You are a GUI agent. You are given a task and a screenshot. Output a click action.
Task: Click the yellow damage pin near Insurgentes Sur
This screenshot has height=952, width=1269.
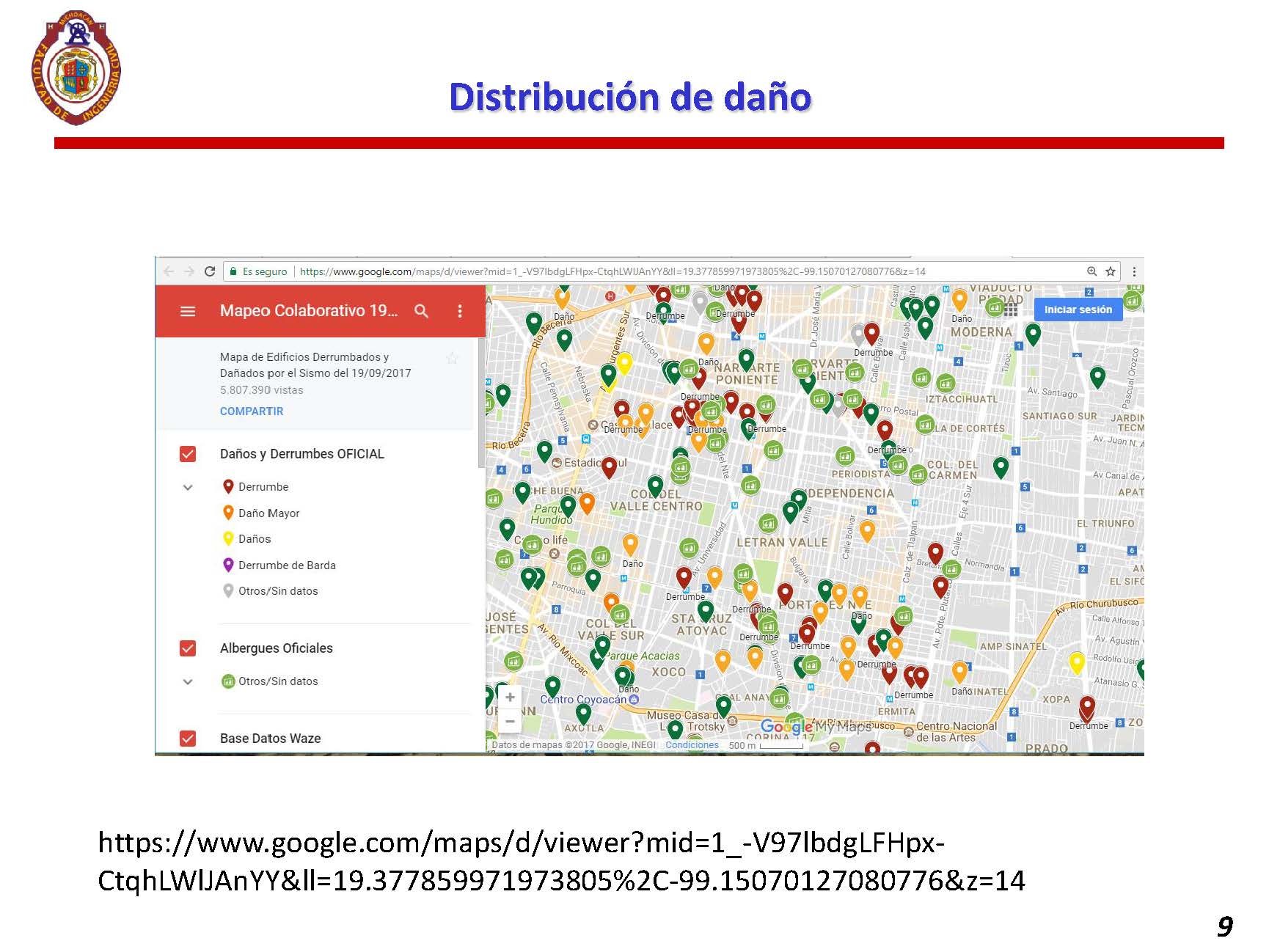(x=624, y=362)
